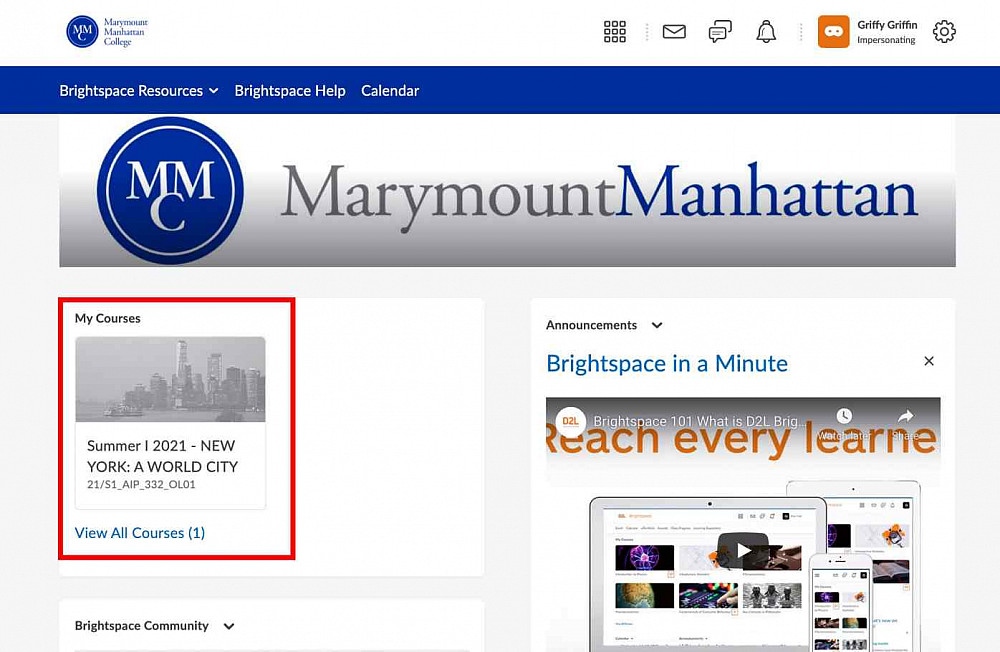Click the Share arrow on the video
The image size is (1000, 652).
(905, 417)
